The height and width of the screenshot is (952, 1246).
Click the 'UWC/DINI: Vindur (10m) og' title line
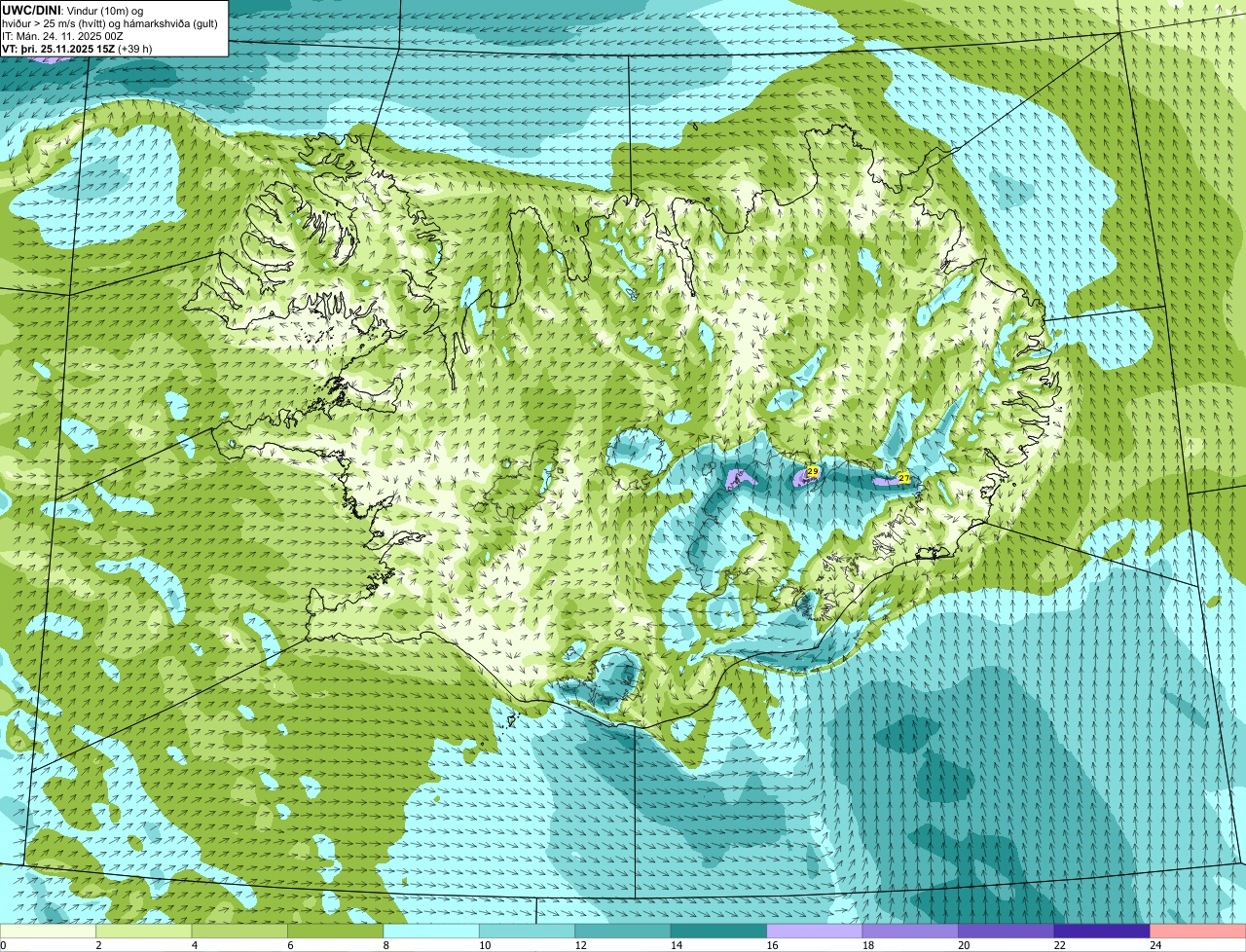[x=73, y=10]
